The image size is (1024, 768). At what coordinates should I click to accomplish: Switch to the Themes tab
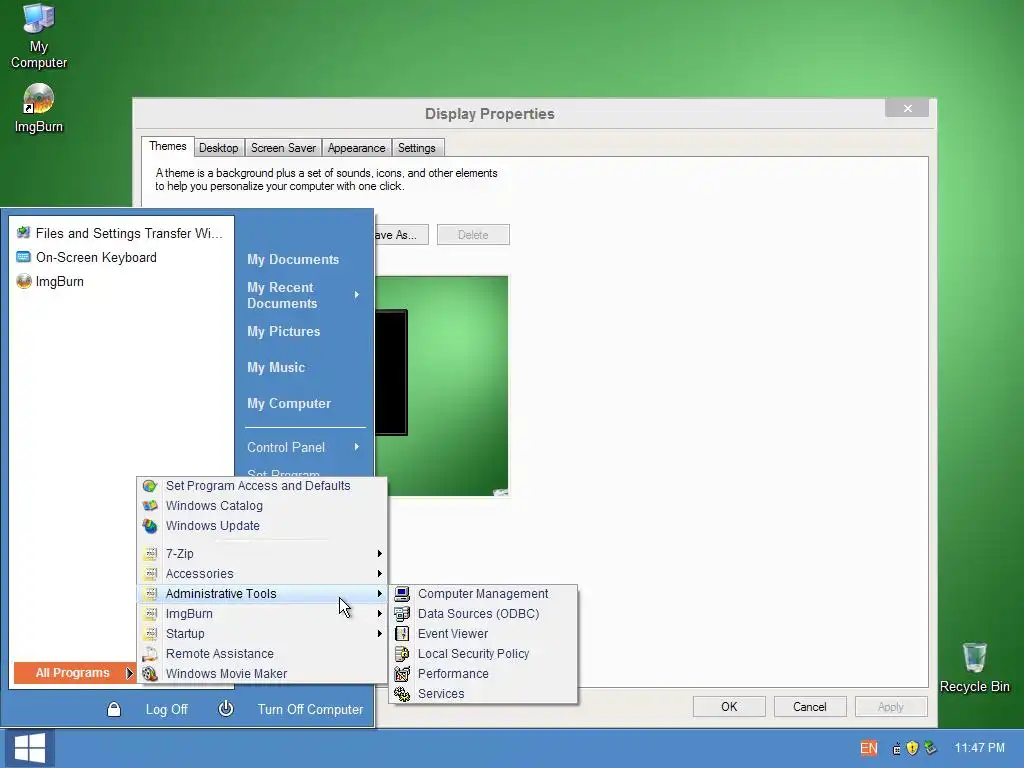[x=168, y=146]
